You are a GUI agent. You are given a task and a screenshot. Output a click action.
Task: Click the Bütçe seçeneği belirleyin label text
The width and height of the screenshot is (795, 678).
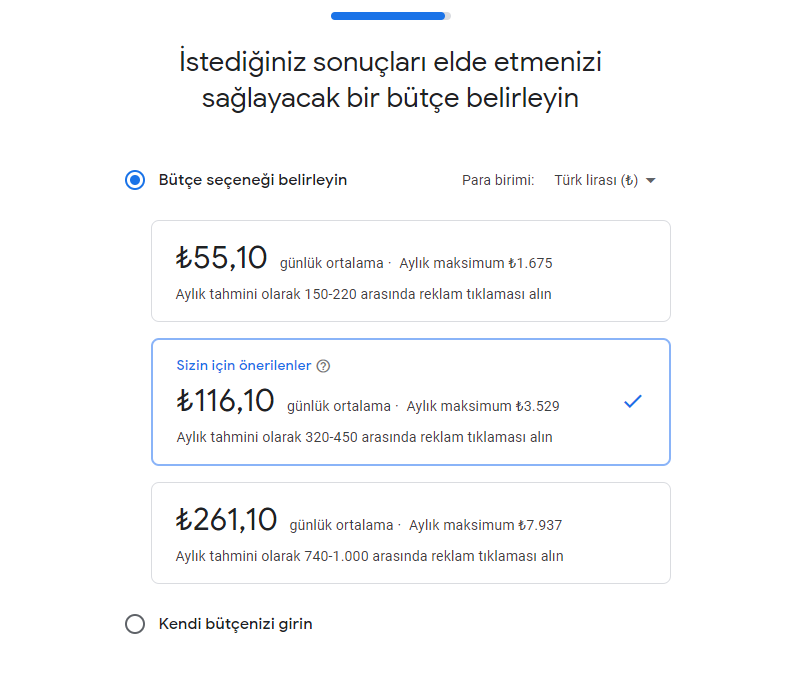(253, 180)
